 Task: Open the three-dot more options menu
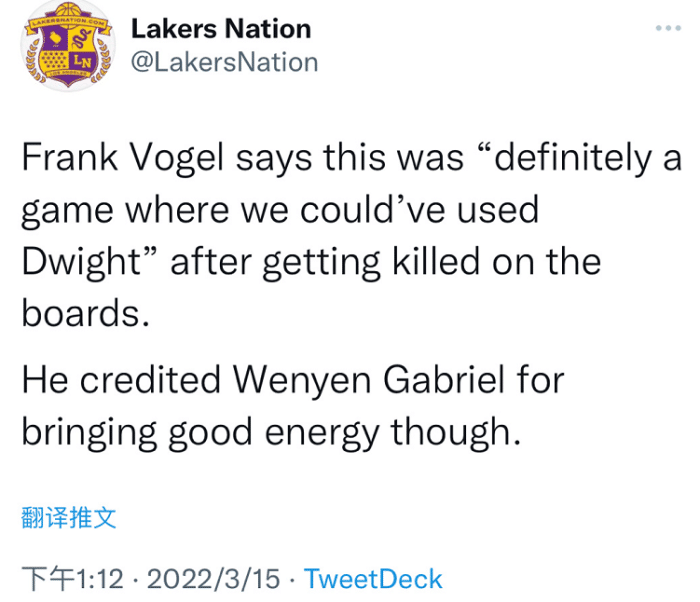tap(668, 28)
